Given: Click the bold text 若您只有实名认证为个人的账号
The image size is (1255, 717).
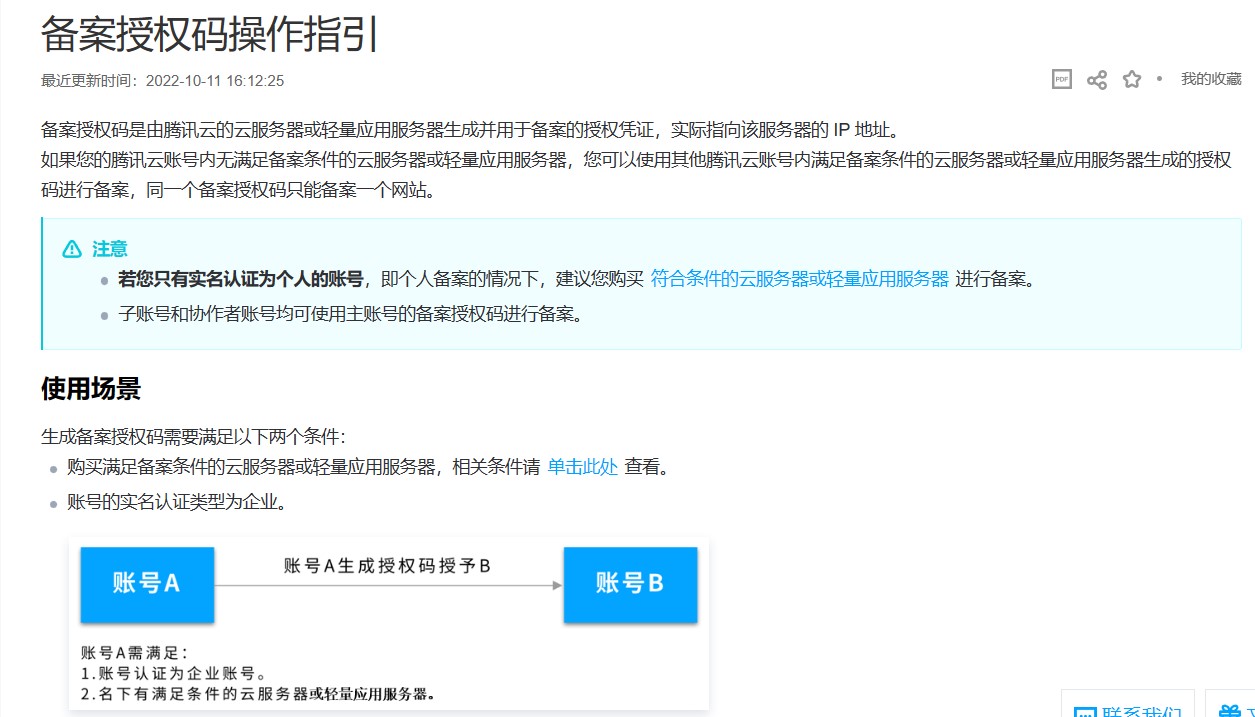Looking at the screenshot, I should 240,279.
